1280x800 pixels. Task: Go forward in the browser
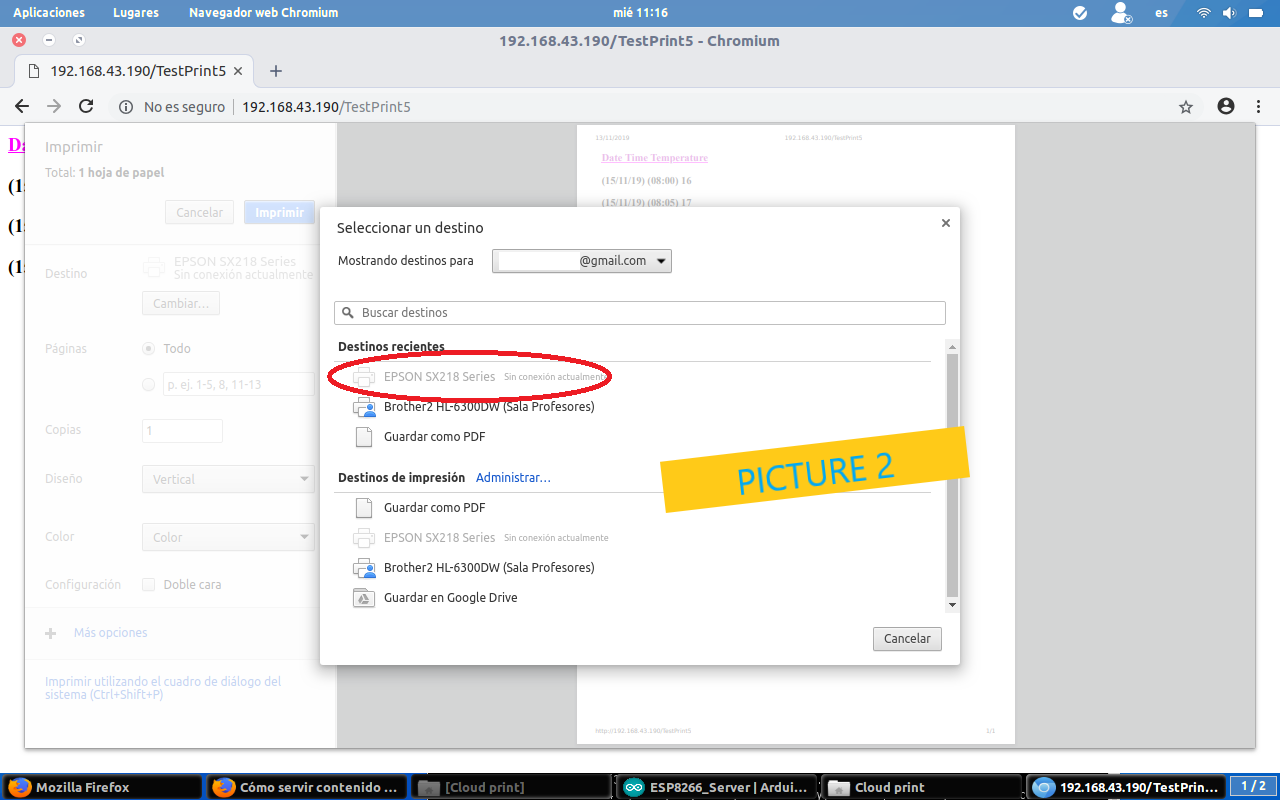(54, 106)
